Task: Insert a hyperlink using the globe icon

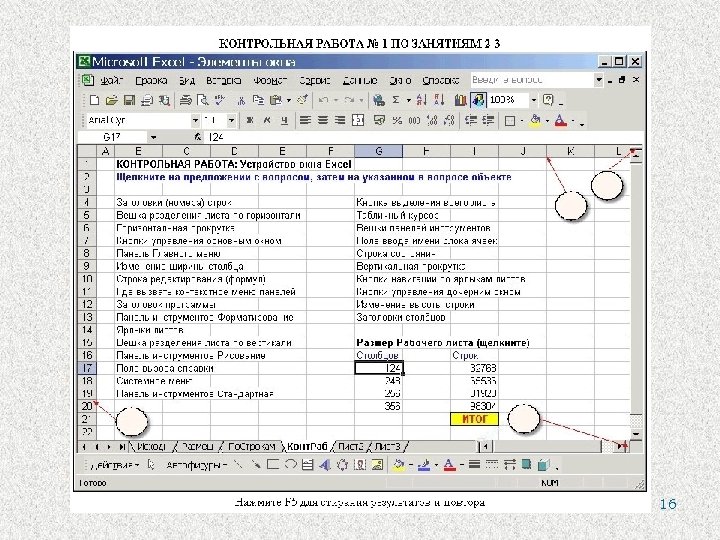Action: (378, 100)
